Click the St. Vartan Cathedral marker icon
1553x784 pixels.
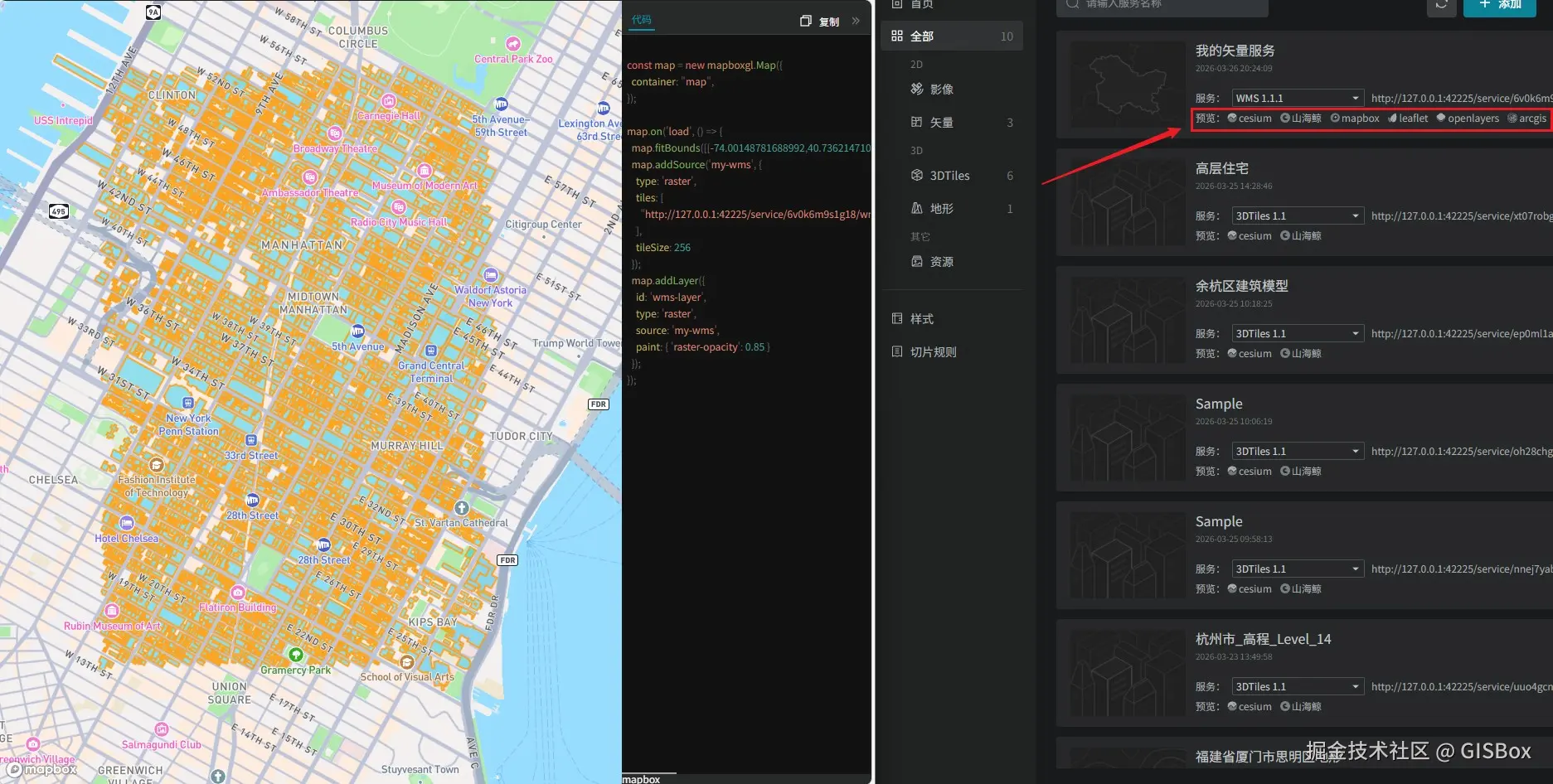click(x=462, y=508)
